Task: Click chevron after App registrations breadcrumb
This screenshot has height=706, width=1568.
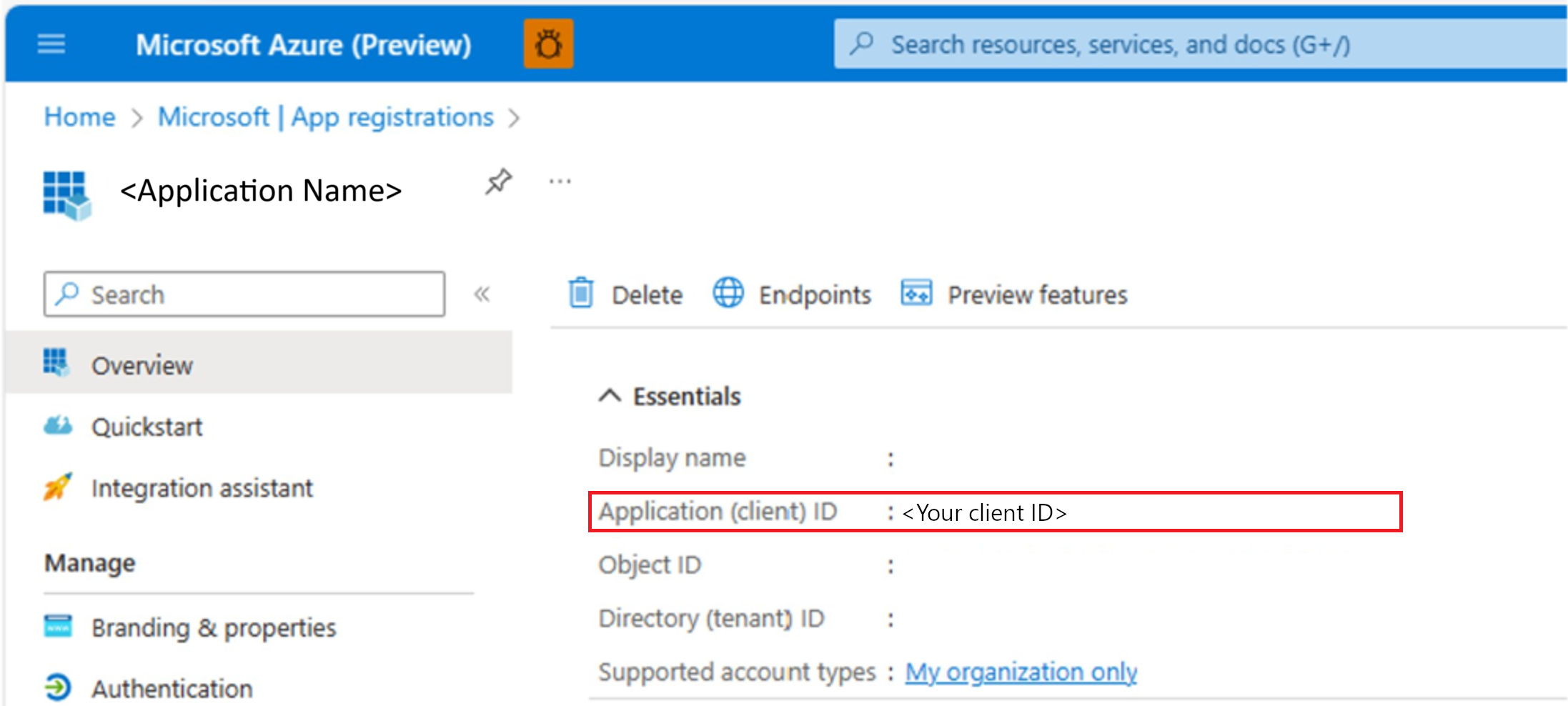Action: 514,118
